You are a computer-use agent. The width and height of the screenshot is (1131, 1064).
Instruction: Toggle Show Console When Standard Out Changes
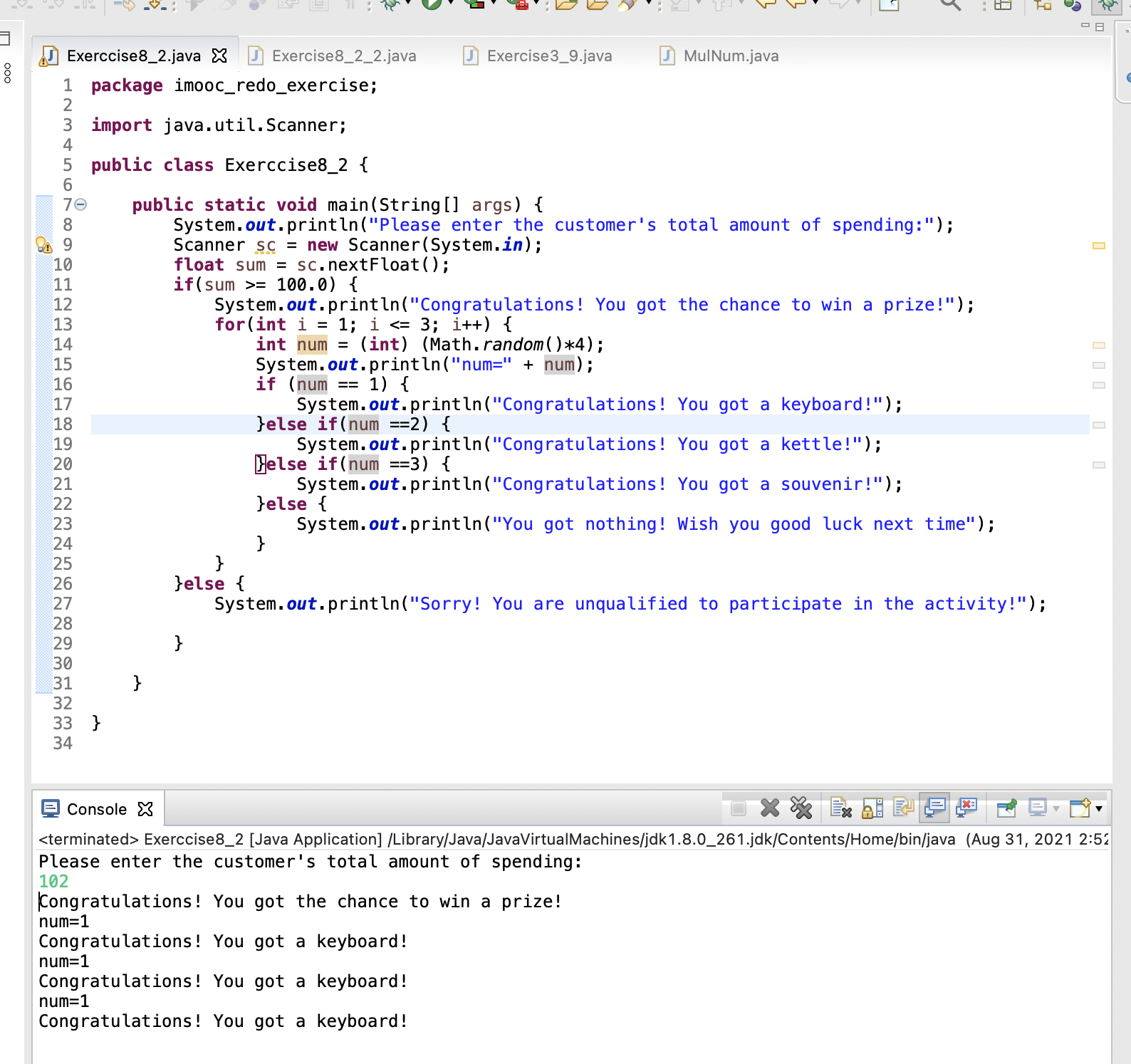pos(935,808)
